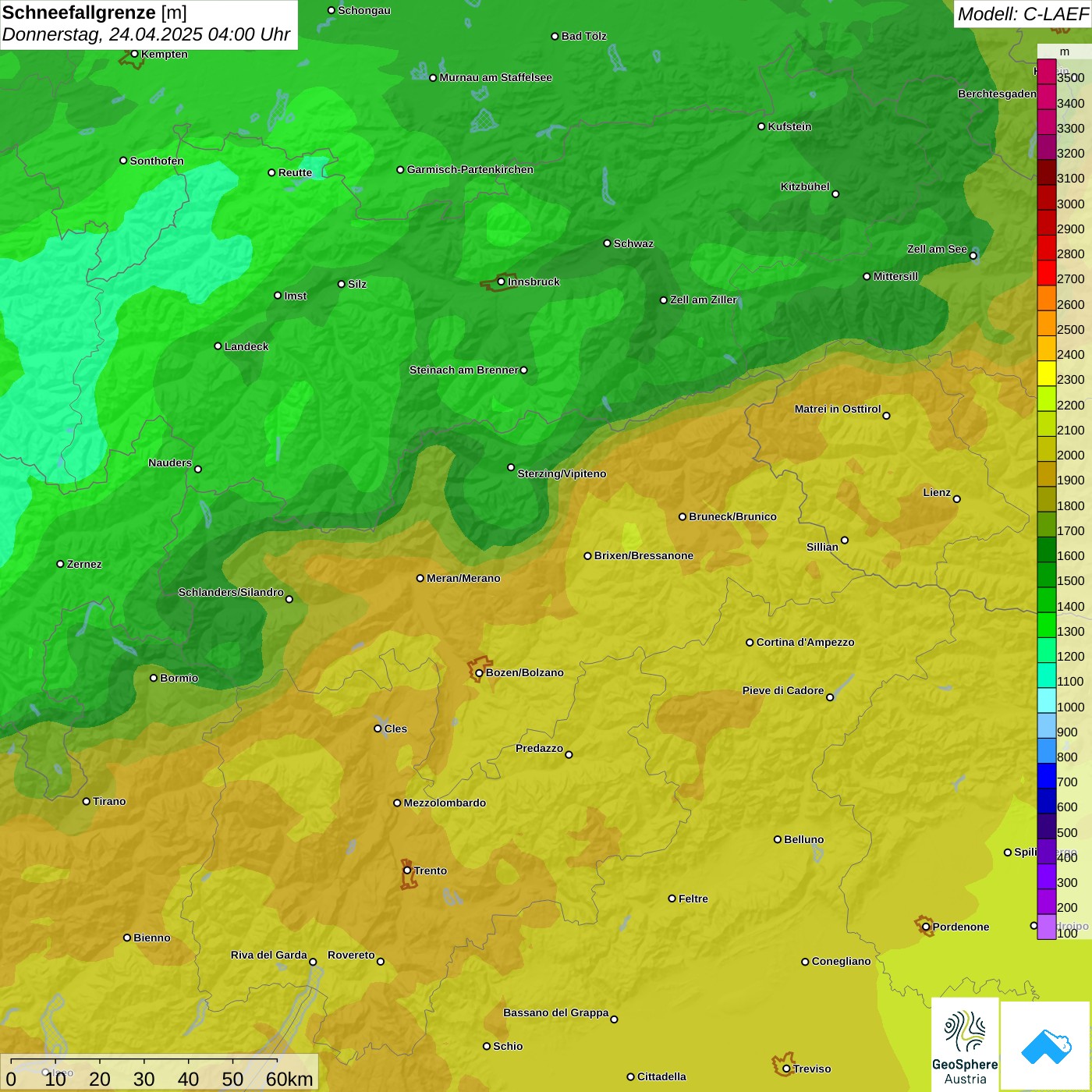
Task: Click the Feltre city marker
Action: (672, 899)
